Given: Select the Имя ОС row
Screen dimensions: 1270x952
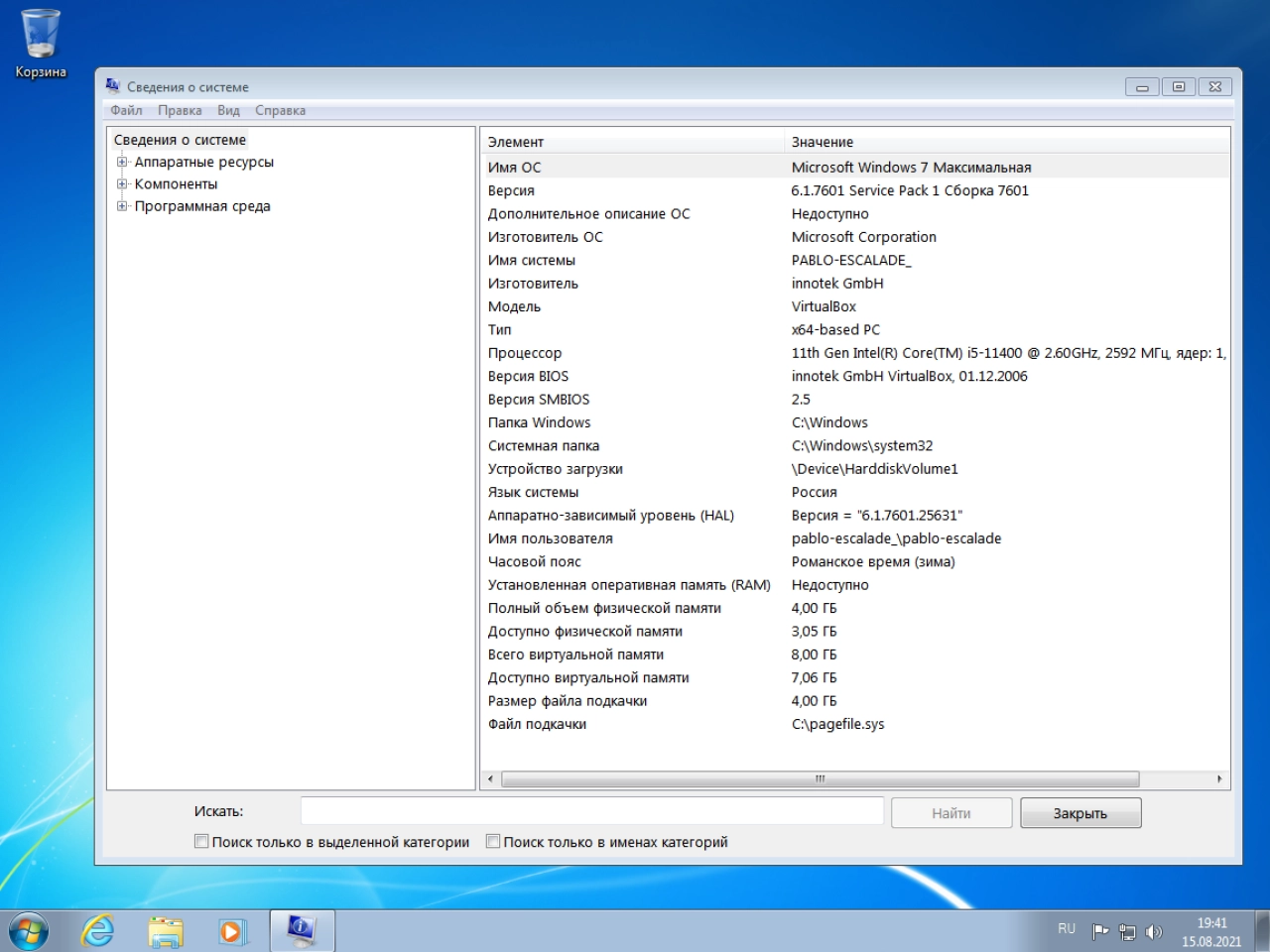Looking at the screenshot, I should 855,168.
